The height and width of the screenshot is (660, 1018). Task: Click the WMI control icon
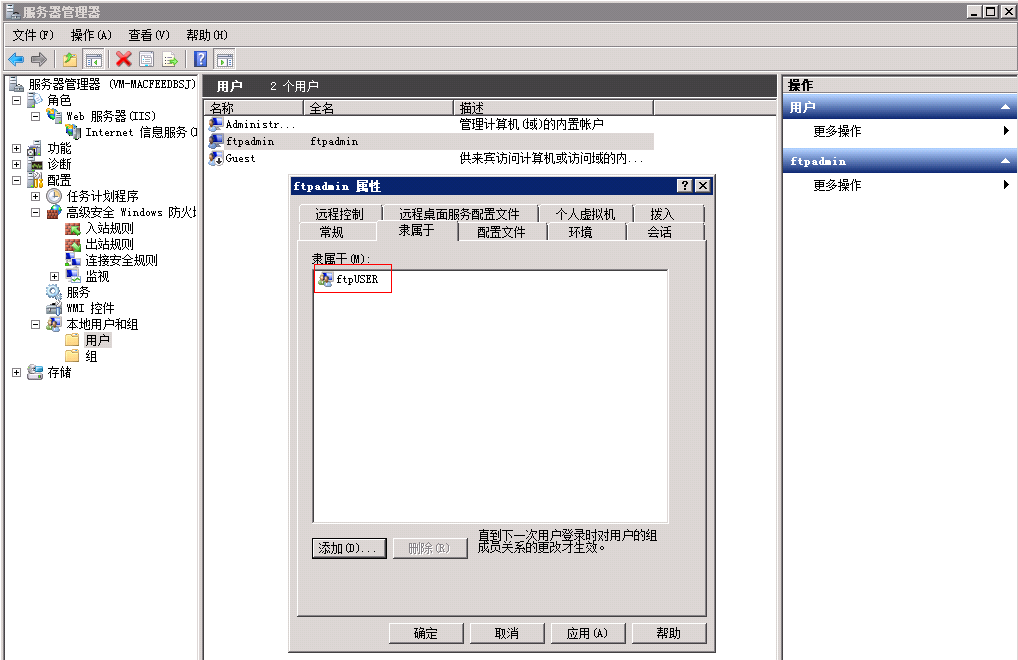[55, 308]
